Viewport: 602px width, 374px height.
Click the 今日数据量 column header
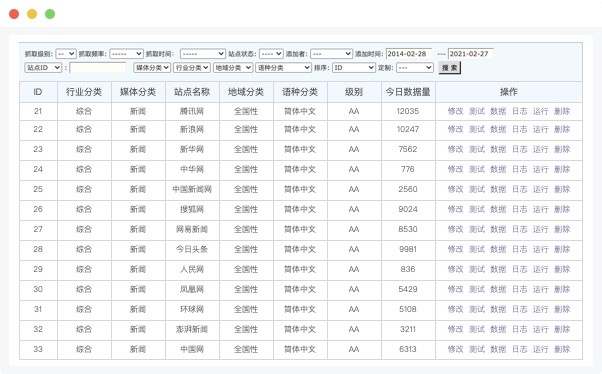408,92
